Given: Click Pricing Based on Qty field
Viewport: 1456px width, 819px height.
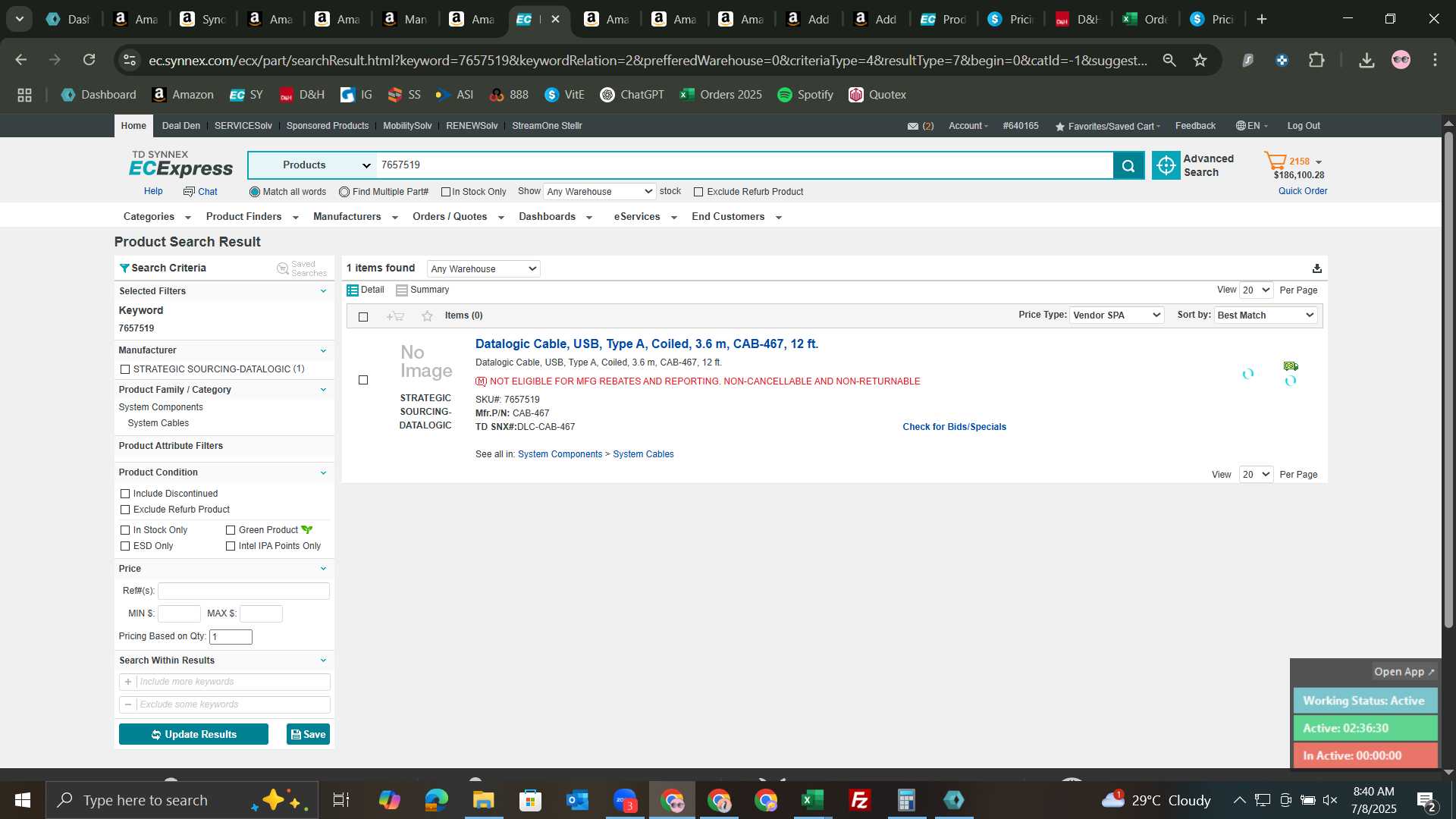Looking at the screenshot, I should [231, 637].
